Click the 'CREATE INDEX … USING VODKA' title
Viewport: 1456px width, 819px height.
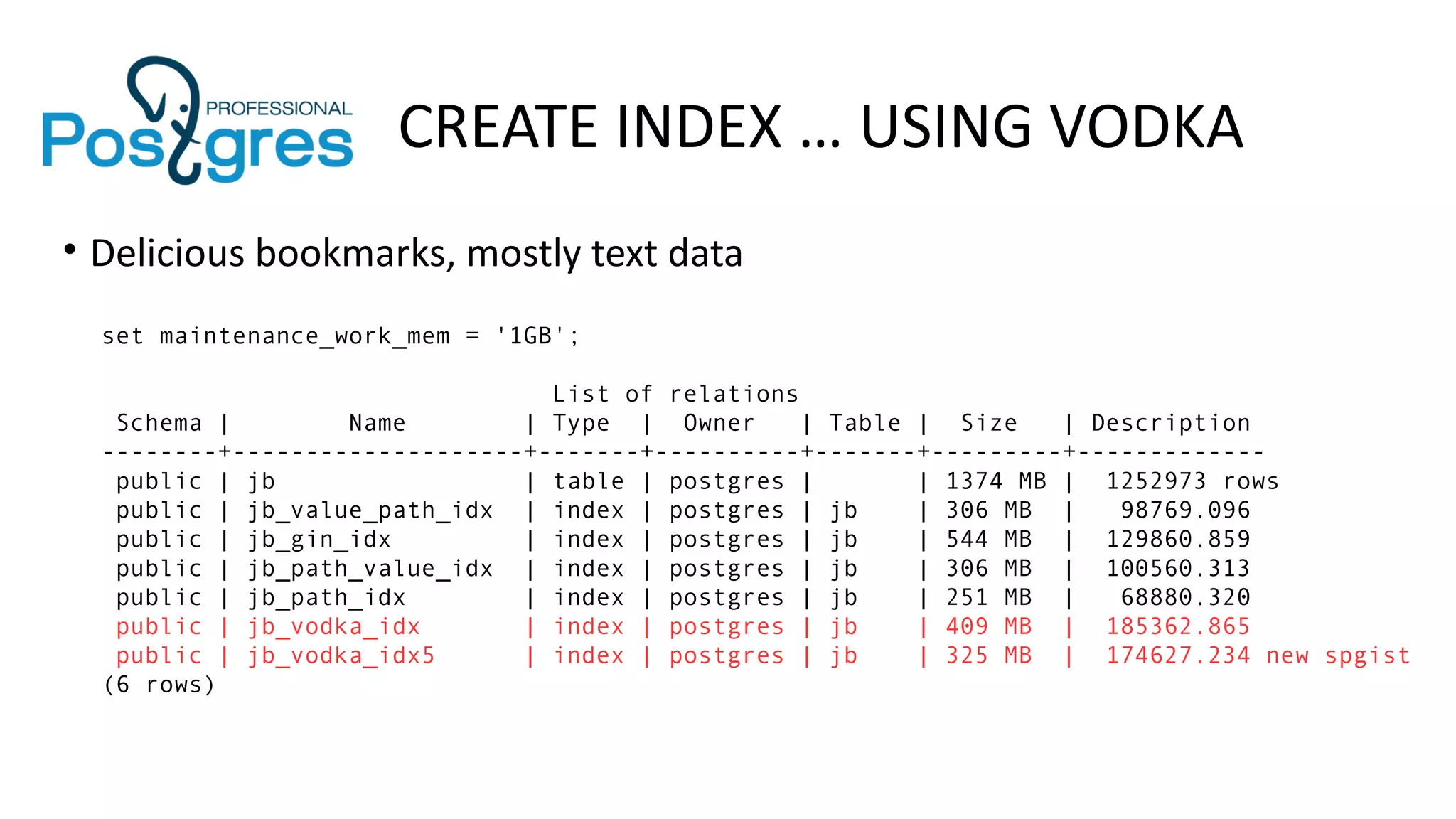point(820,127)
